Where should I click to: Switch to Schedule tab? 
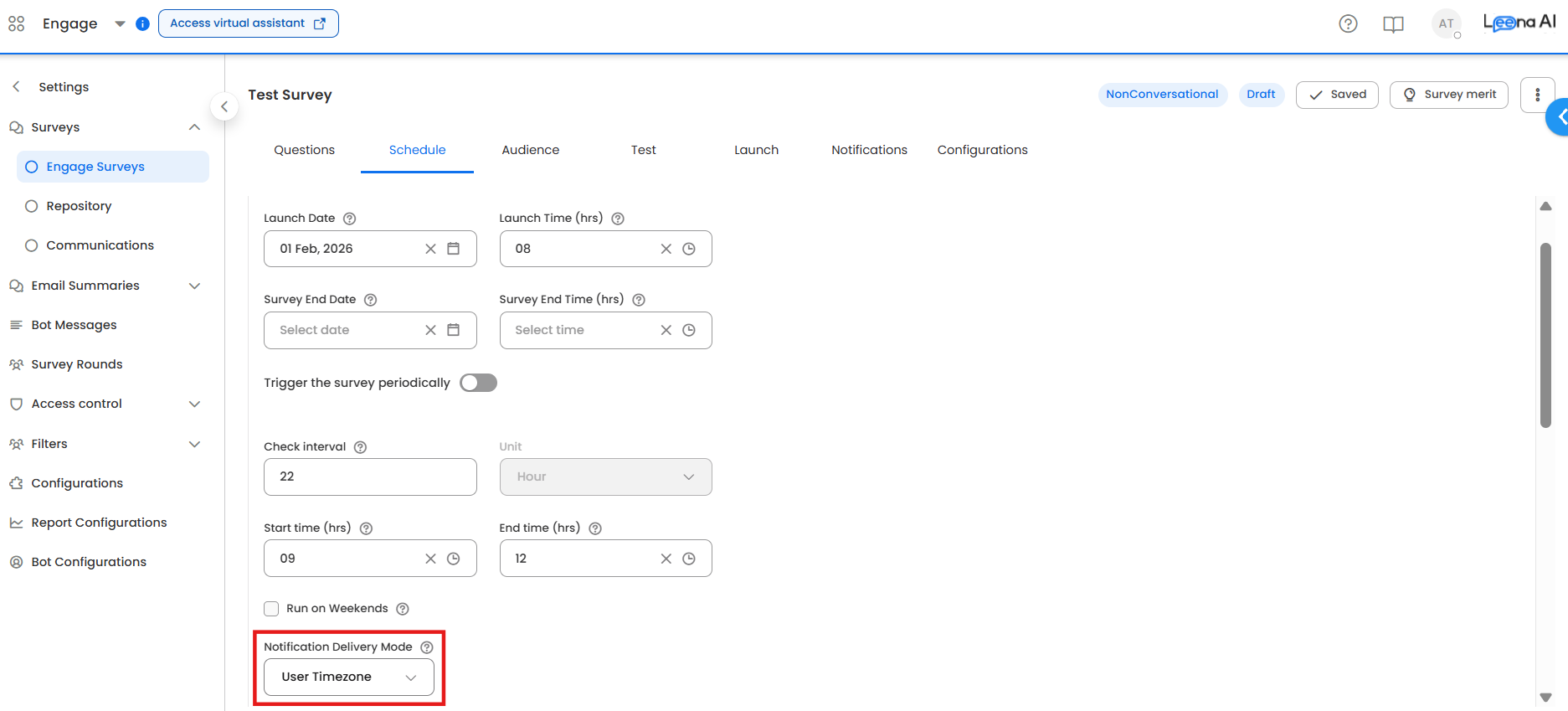click(x=417, y=150)
